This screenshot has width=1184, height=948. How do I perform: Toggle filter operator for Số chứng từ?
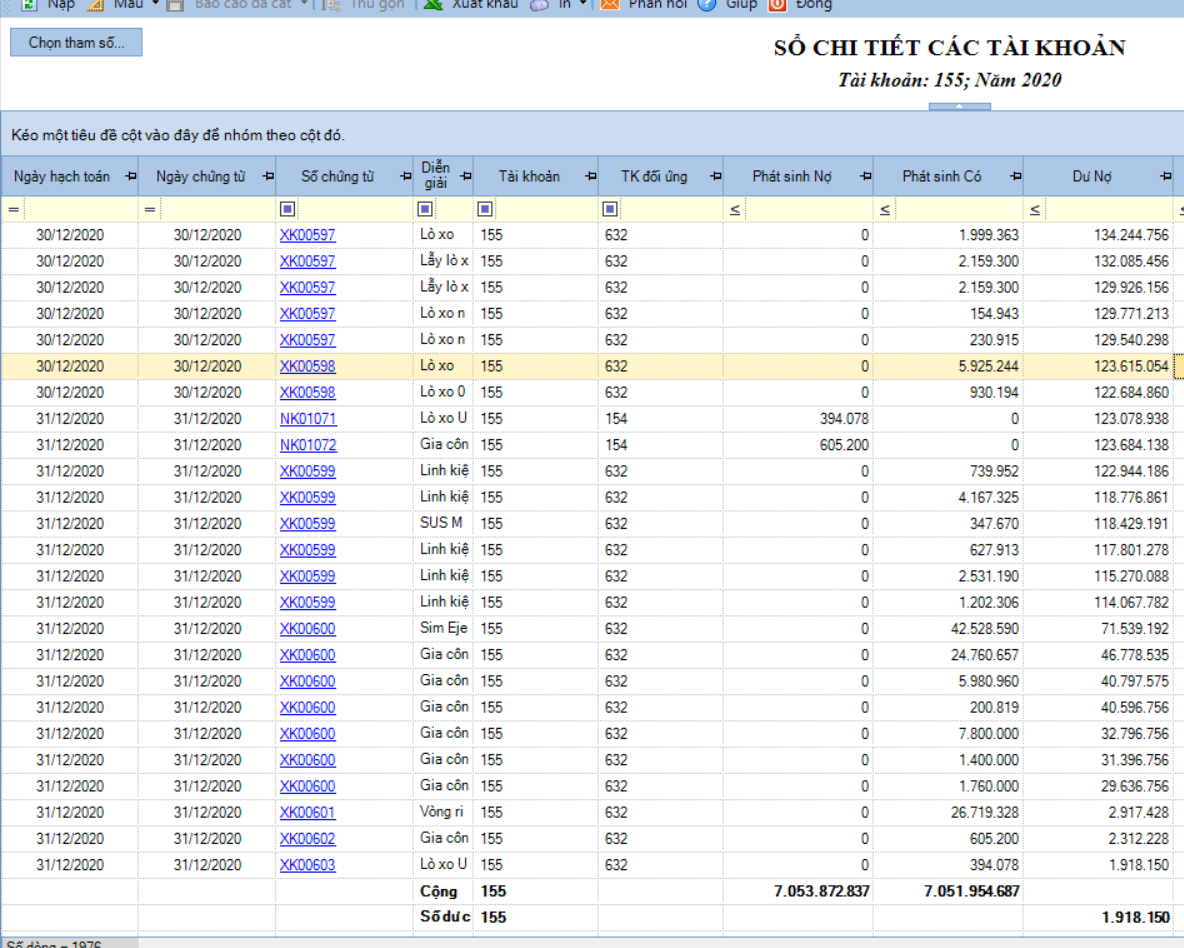click(287, 208)
